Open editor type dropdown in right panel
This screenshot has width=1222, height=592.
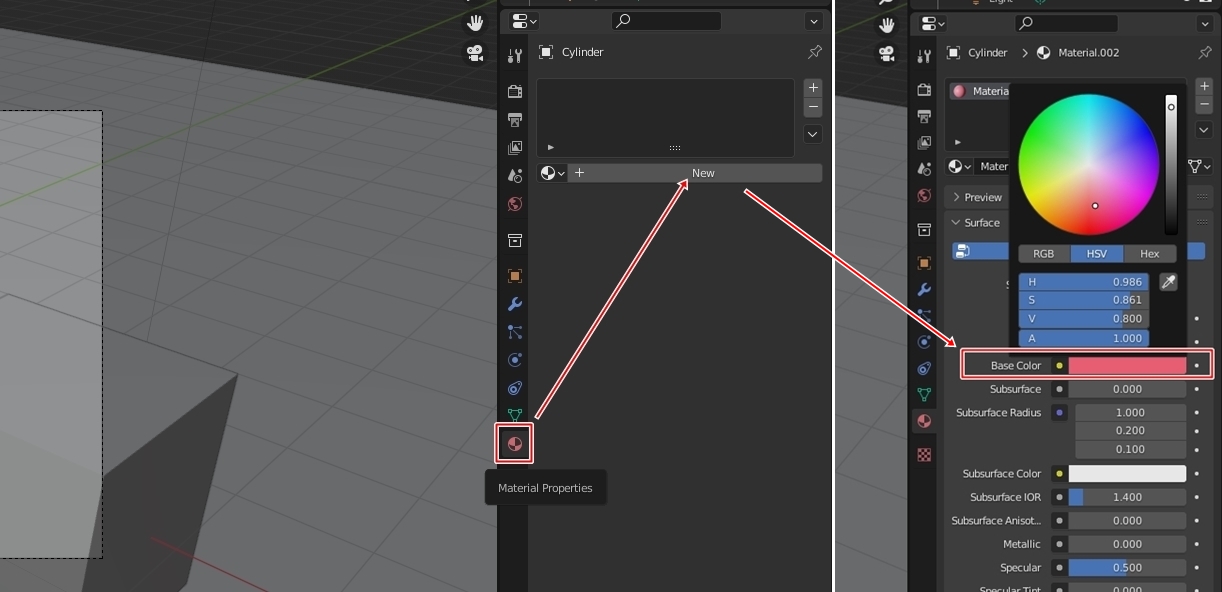click(x=932, y=23)
